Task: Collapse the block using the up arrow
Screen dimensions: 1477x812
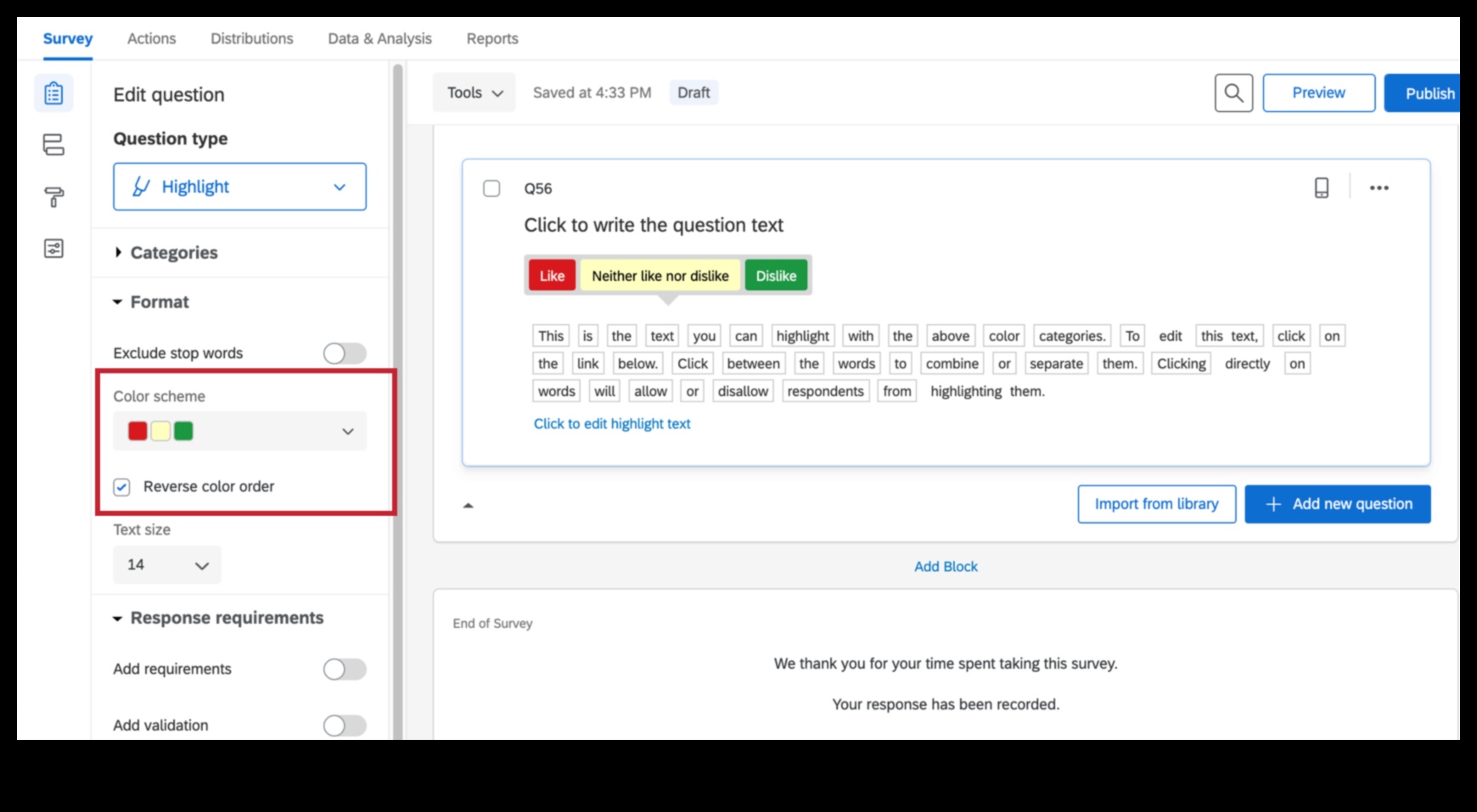Action: coord(468,506)
